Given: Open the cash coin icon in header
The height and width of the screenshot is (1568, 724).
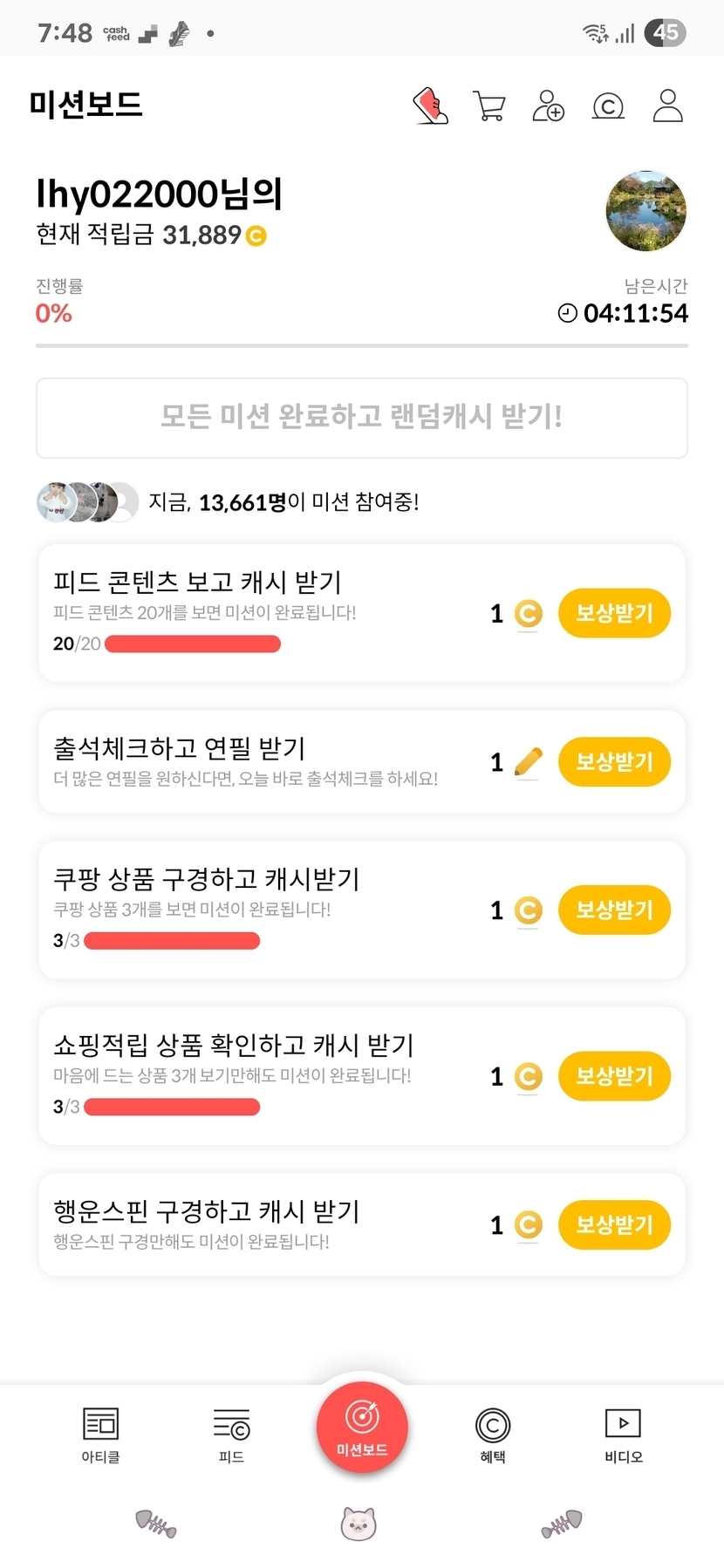Looking at the screenshot, I should (x=608, y=106).
